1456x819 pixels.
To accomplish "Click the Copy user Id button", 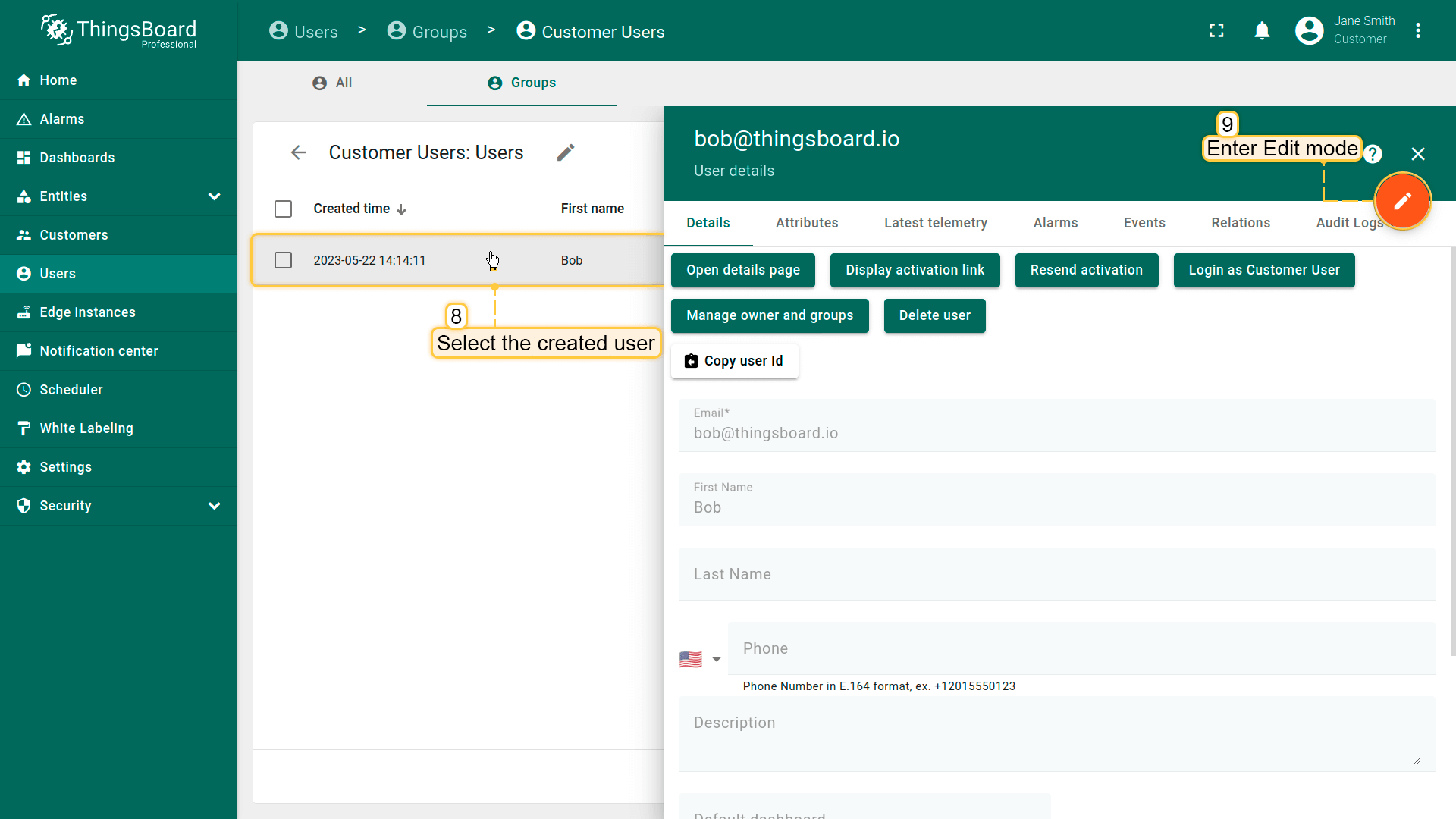I will [734, 361].
